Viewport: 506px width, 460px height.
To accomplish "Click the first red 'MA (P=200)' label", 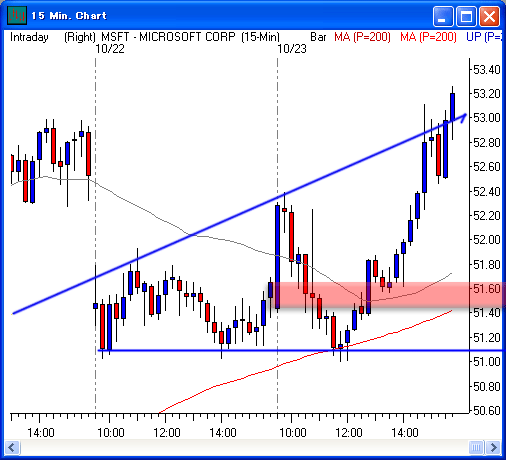I will 362,37.
